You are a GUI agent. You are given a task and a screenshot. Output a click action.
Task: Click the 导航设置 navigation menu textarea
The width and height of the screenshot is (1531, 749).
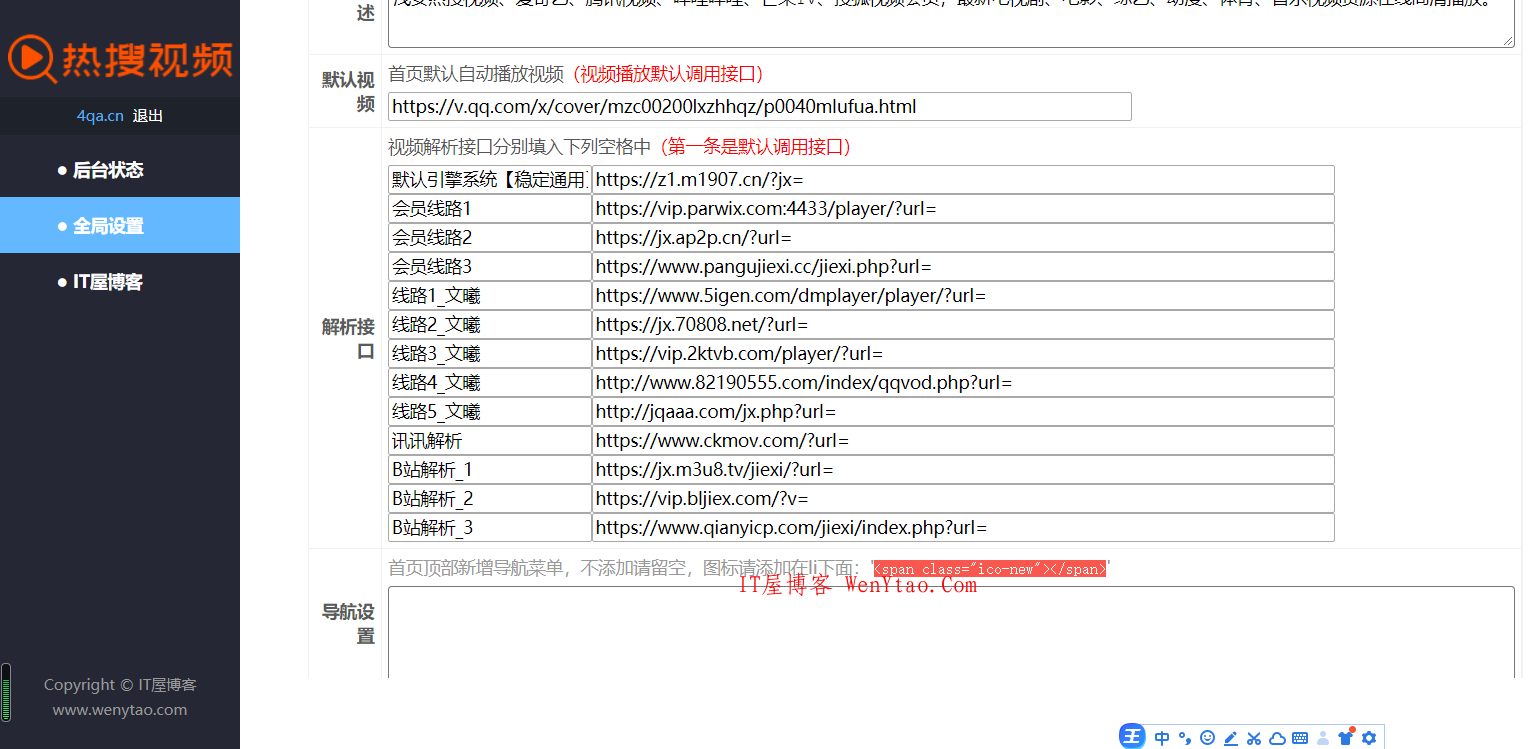click(951, 633)
